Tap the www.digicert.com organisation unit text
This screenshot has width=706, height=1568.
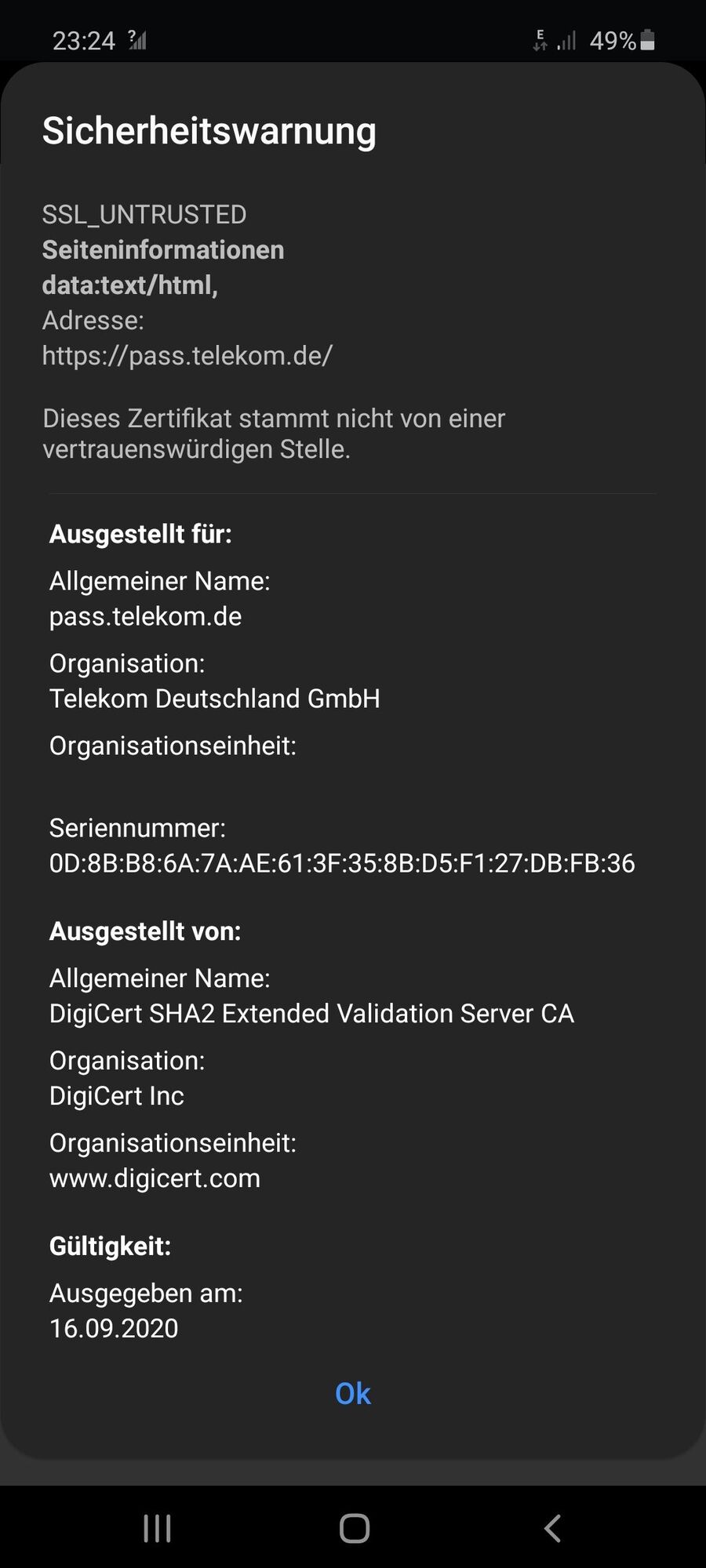tap(155, 1178)
